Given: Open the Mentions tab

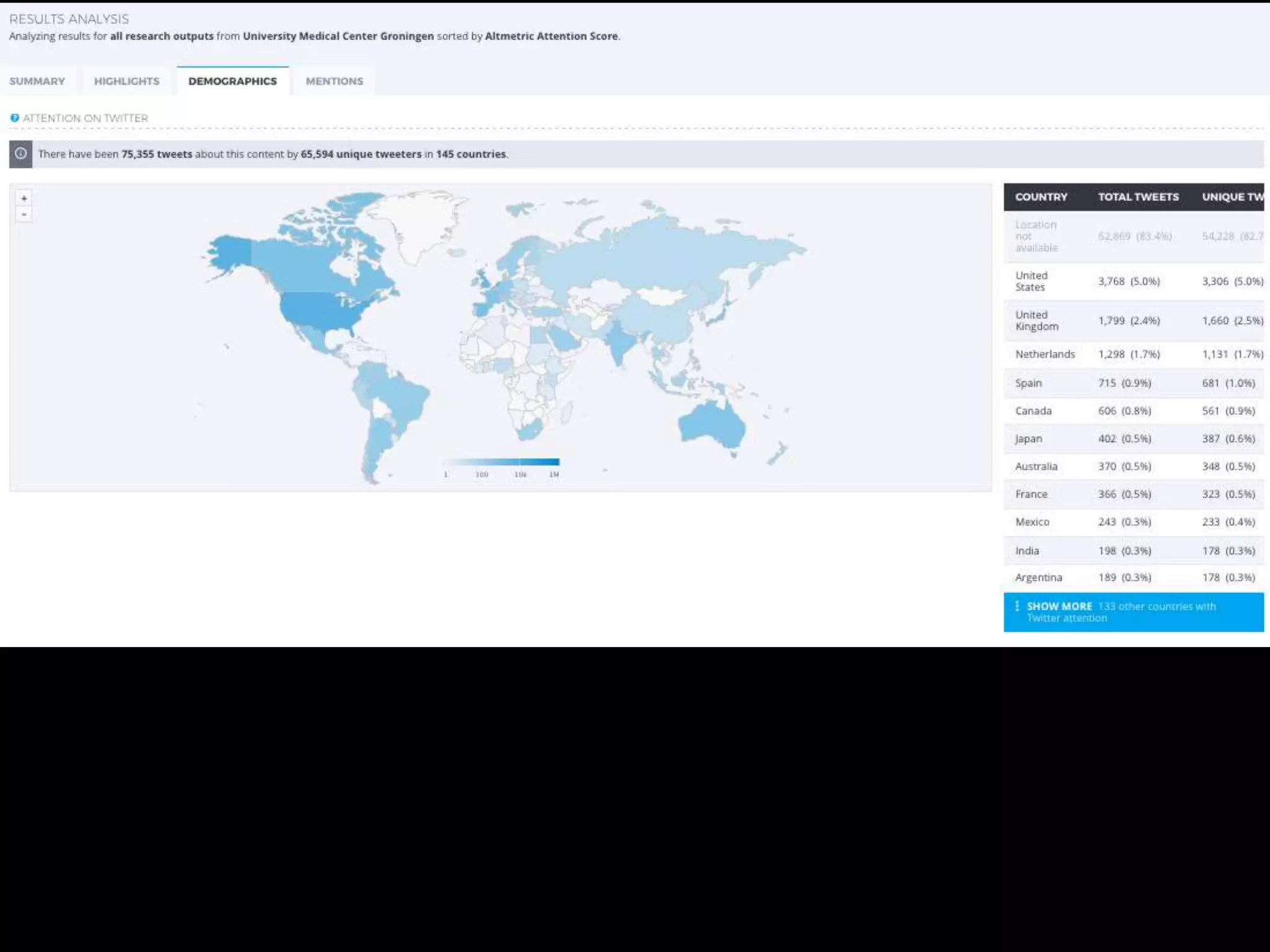Looking at the screenshot, I should coord(334,81).
